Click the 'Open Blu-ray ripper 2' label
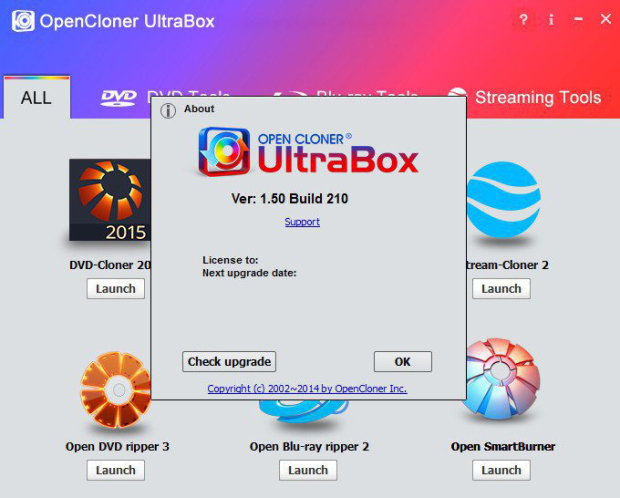620x498 pixels. tap(309, 447)
